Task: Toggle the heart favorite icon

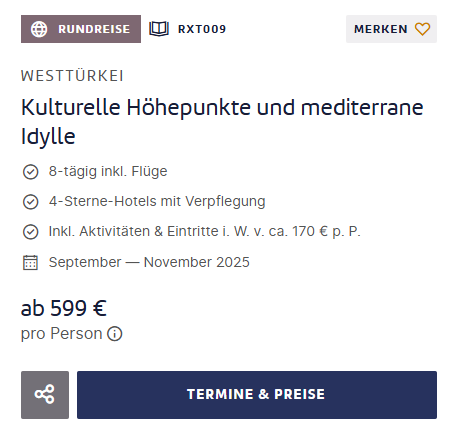Action: [422, 29]
